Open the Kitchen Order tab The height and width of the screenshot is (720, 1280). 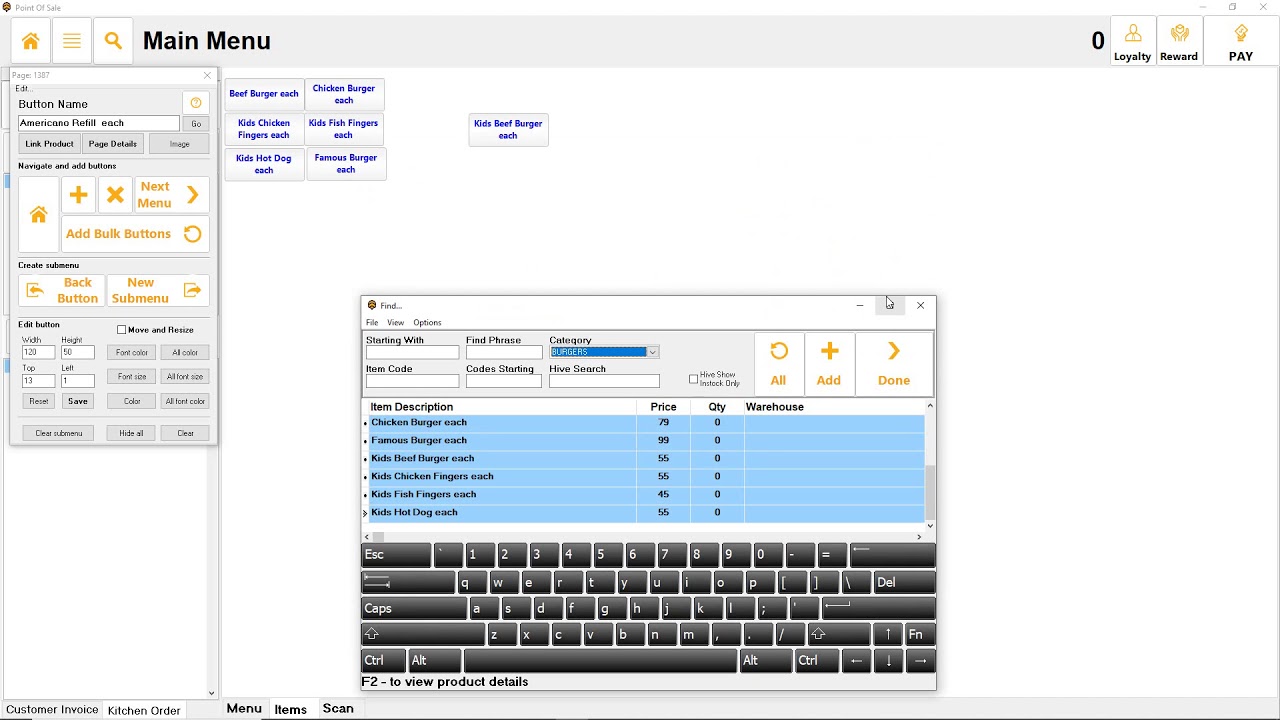pyautogui.click(x=144, y=710)
